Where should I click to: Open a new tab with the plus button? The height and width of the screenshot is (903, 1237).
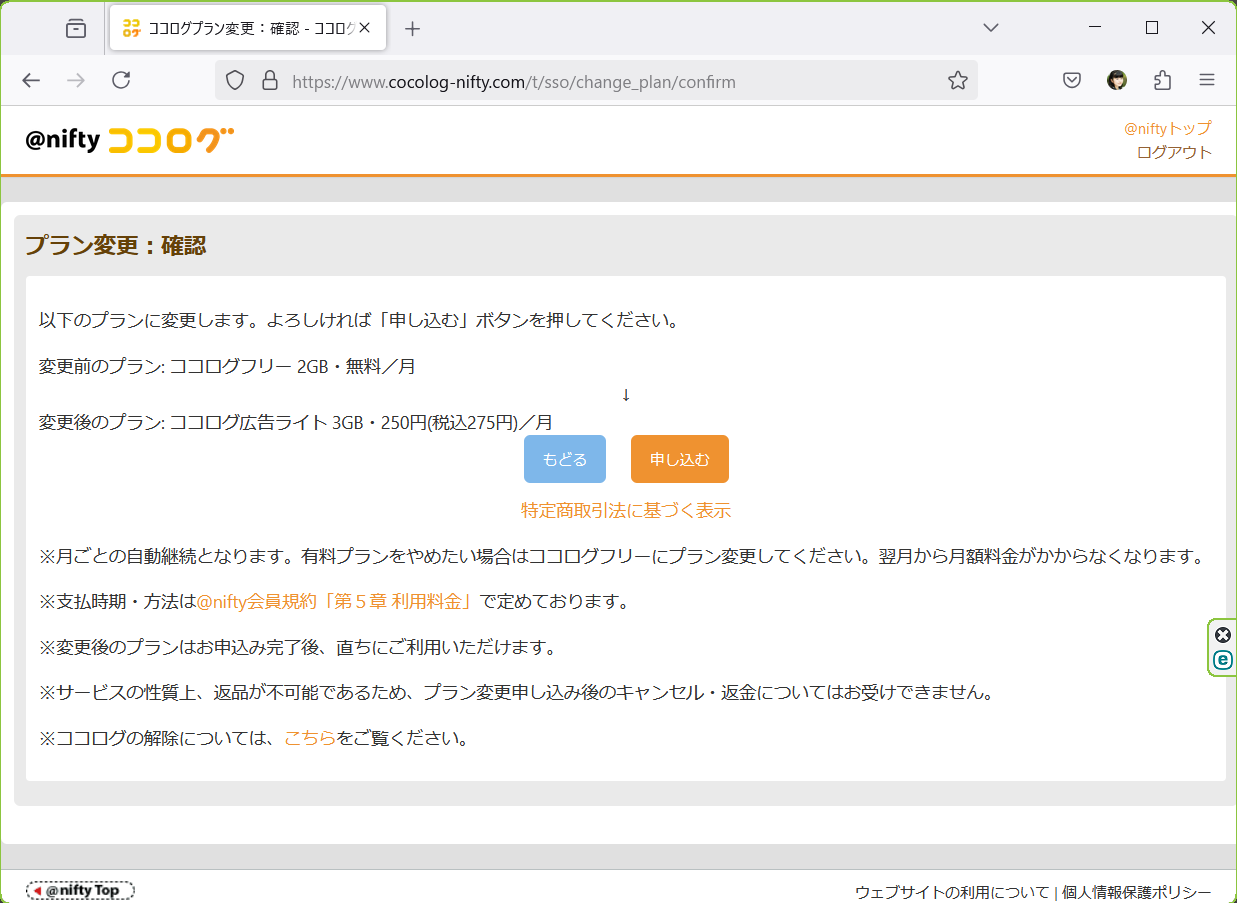coord(413,29)
